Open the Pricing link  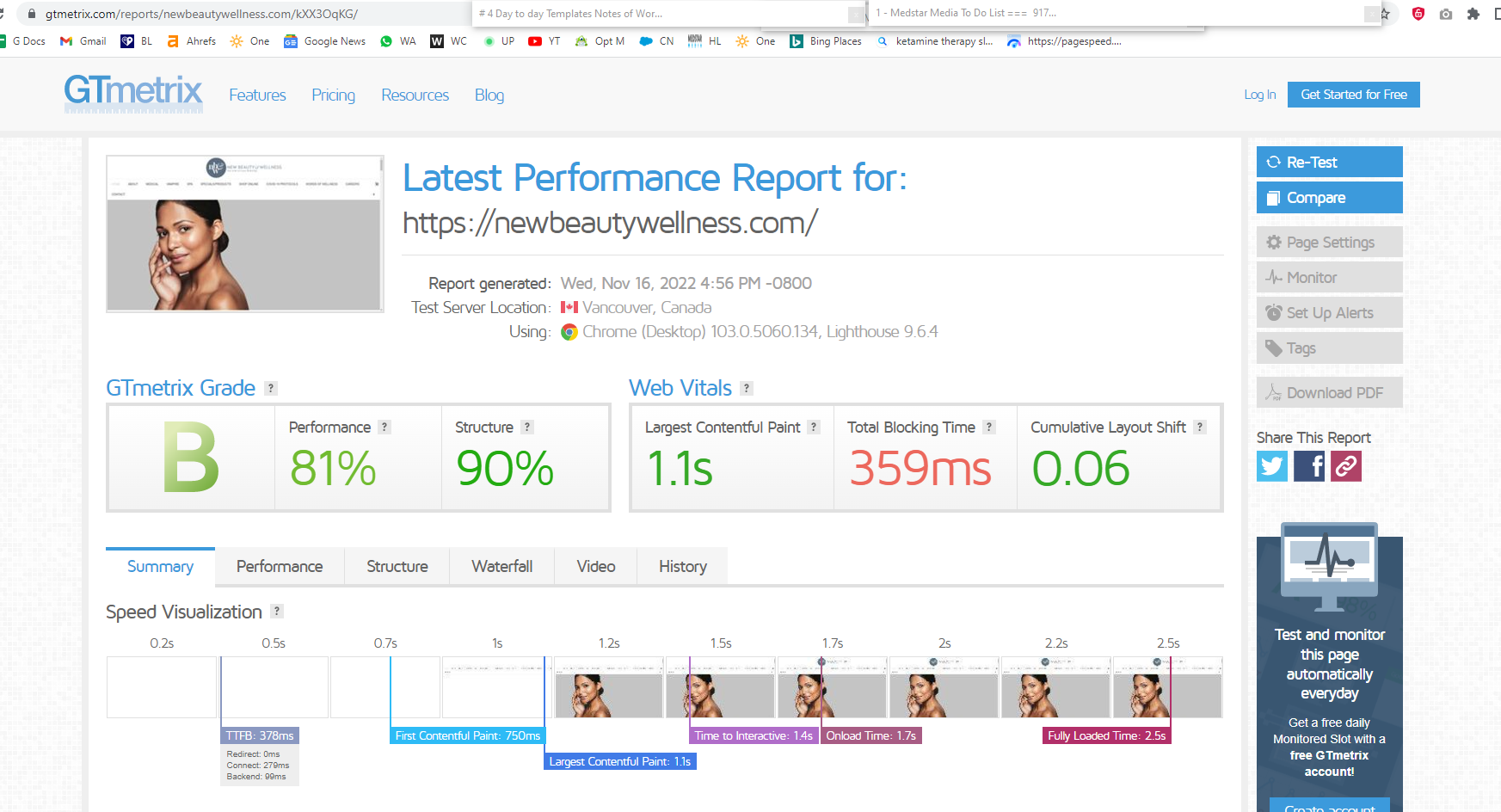coord(334,95)
